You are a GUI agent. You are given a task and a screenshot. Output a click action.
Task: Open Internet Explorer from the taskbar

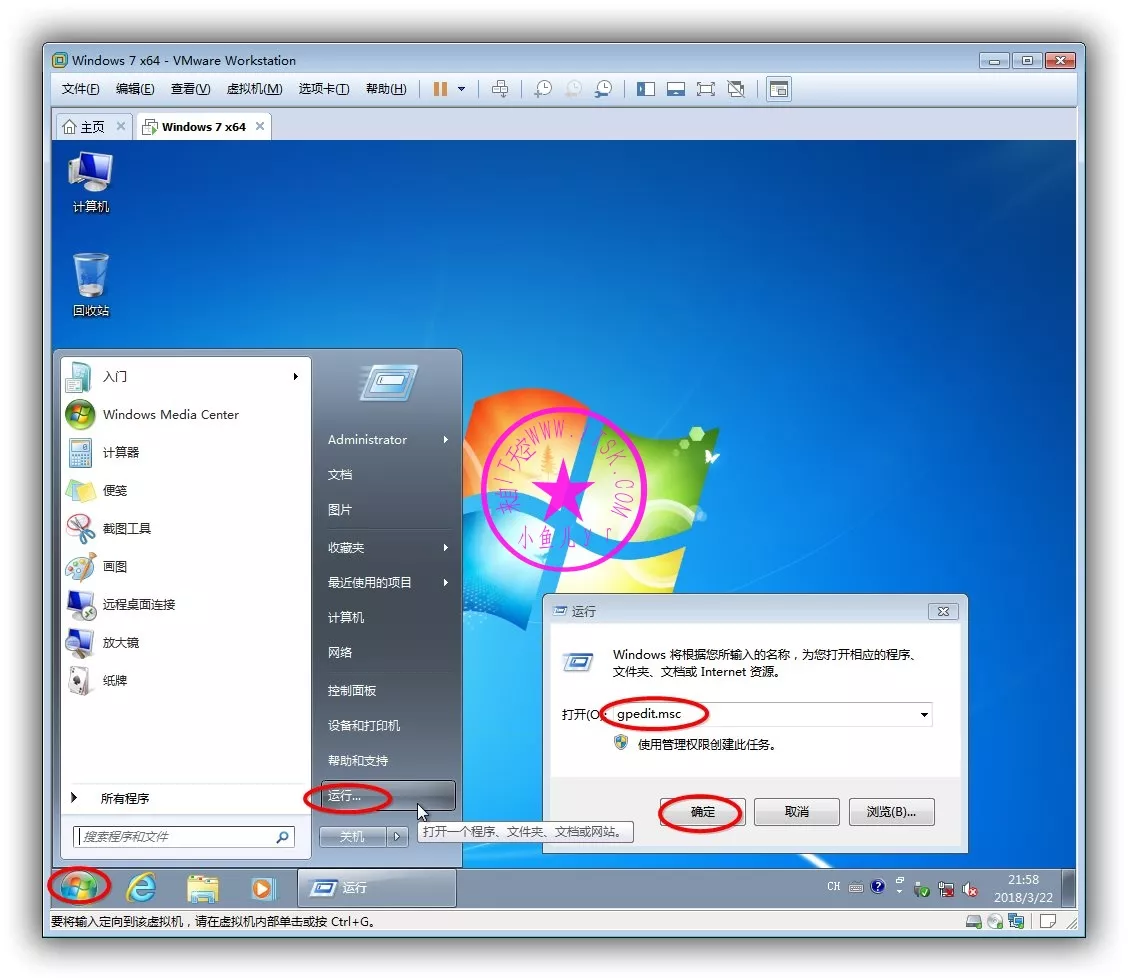point(141,887)
